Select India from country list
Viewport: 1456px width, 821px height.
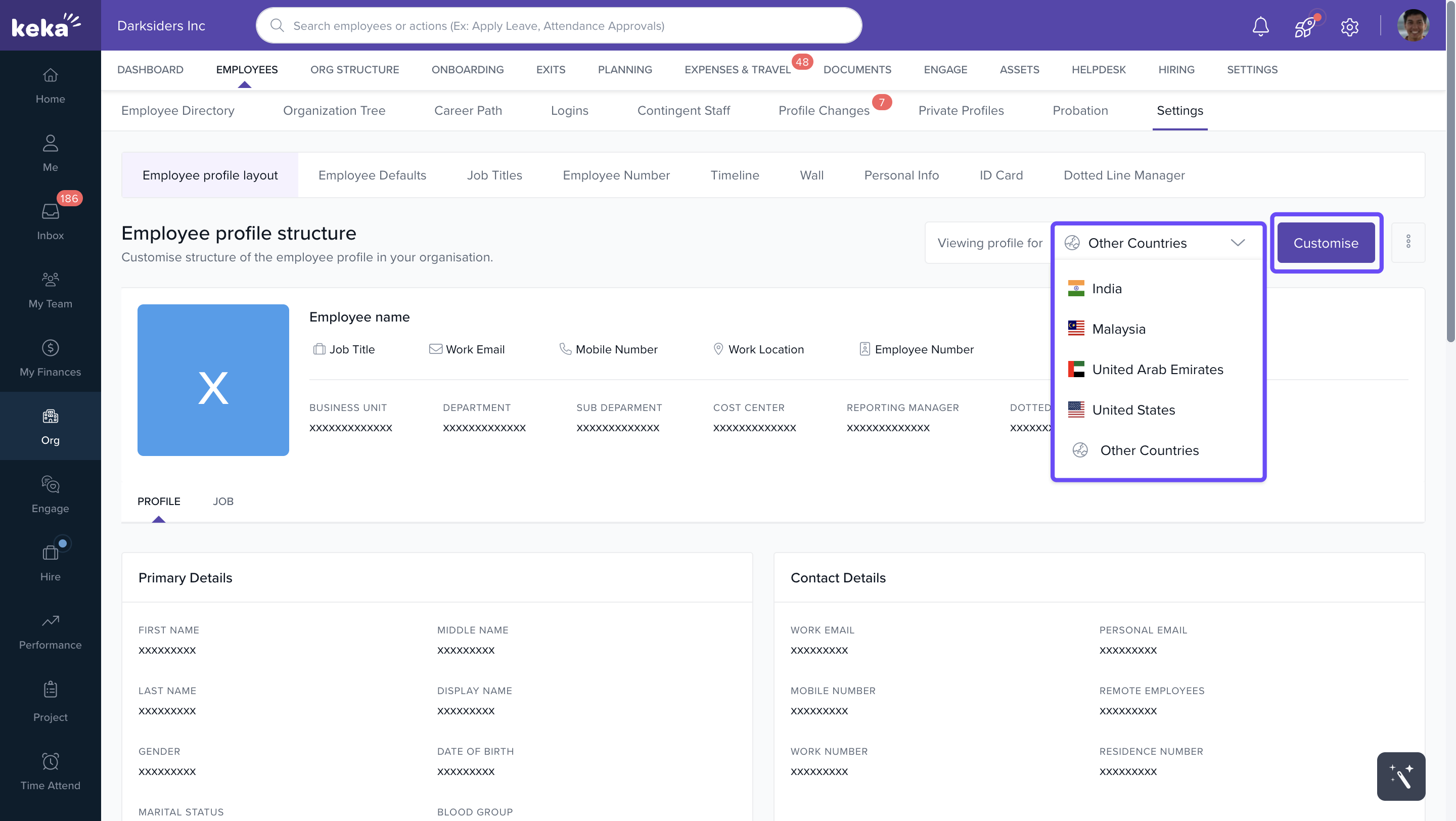[x=1106, y=289]
